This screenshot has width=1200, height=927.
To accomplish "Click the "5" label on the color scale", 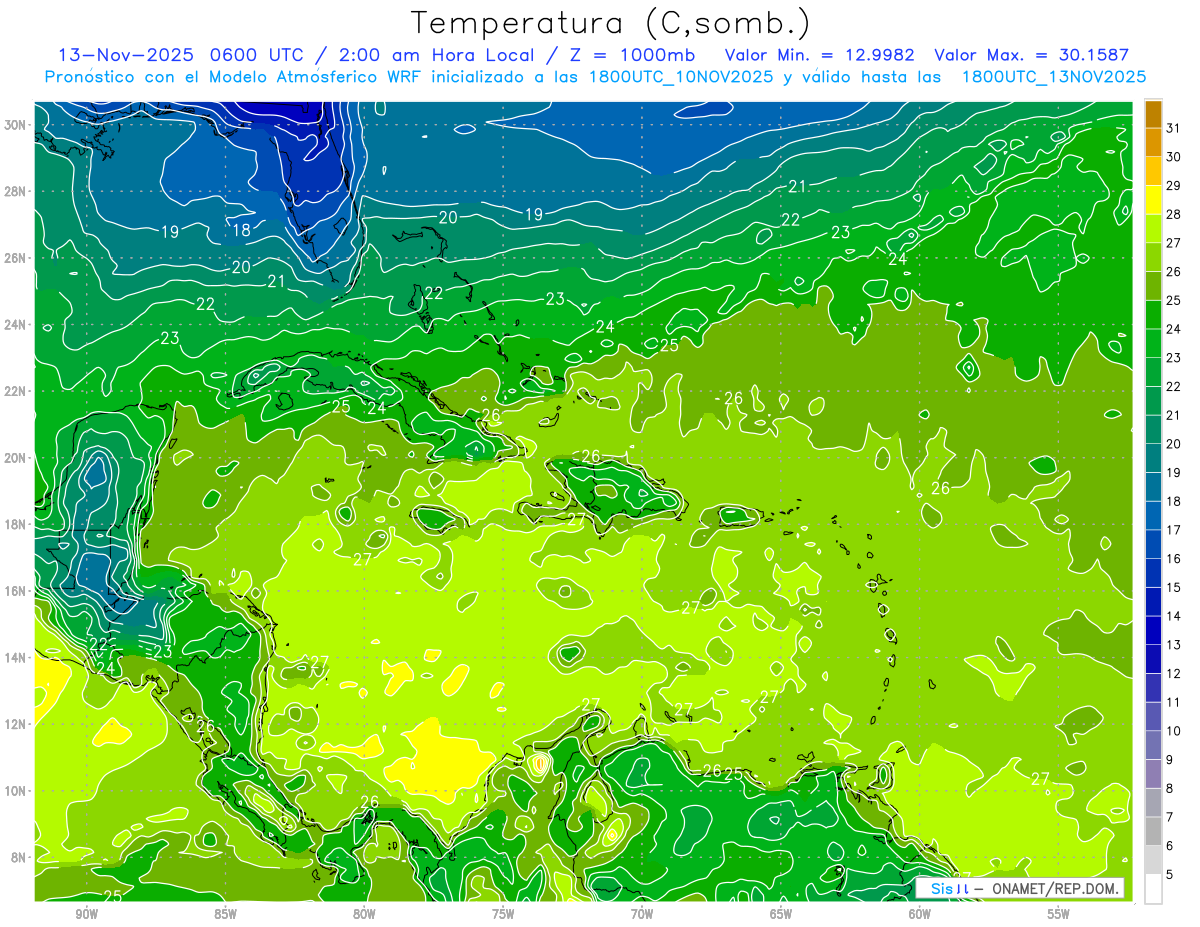I will [x=1170, y=875].
